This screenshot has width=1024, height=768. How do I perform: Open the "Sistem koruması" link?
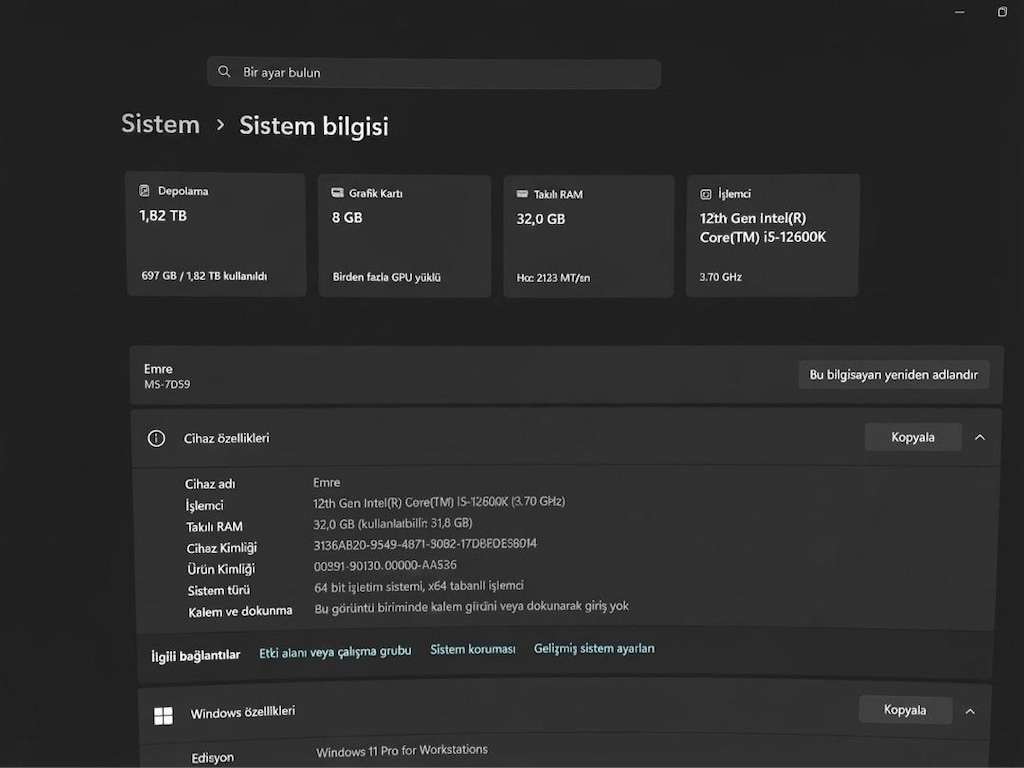tap(473, 649)
